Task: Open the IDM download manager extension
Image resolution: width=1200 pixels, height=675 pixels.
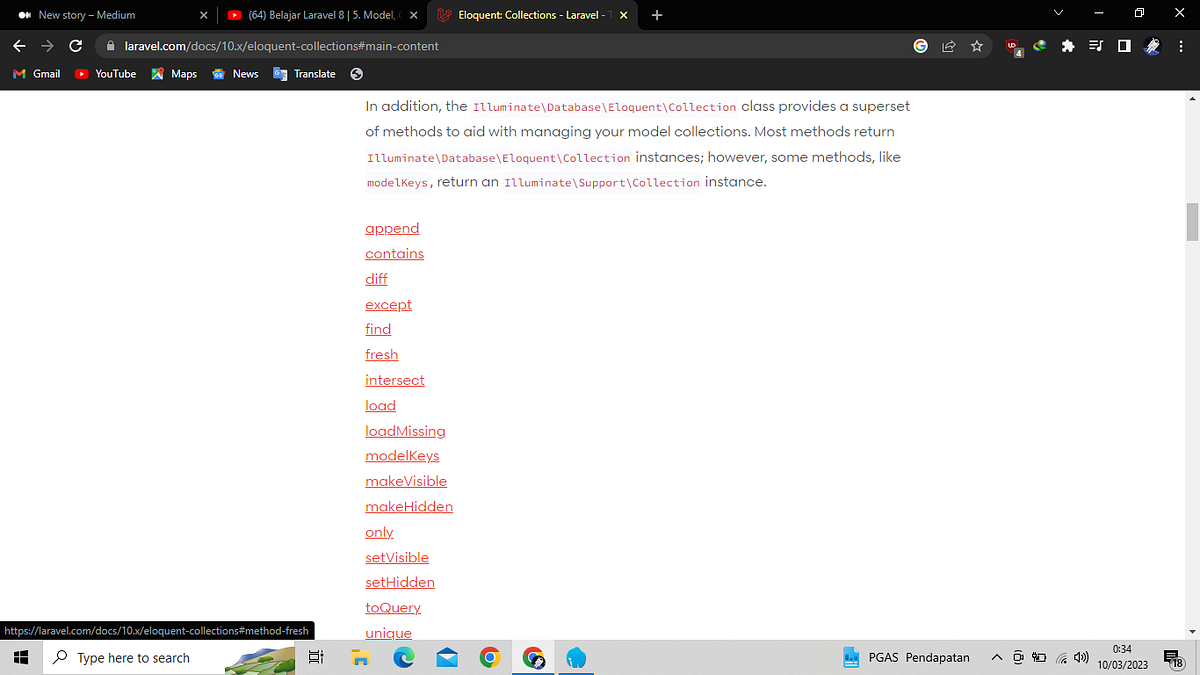Action: tap(1039, 46)
